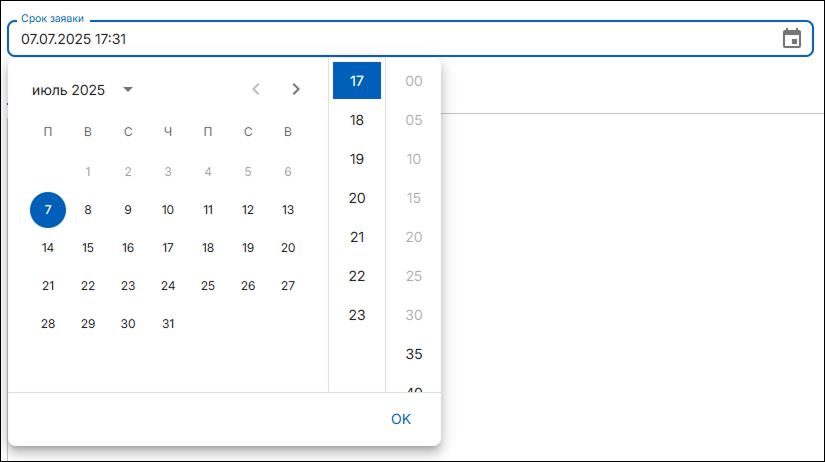Click the calendar icon in date field
This screenshot has width=825, height=462.
click(791, 39)
